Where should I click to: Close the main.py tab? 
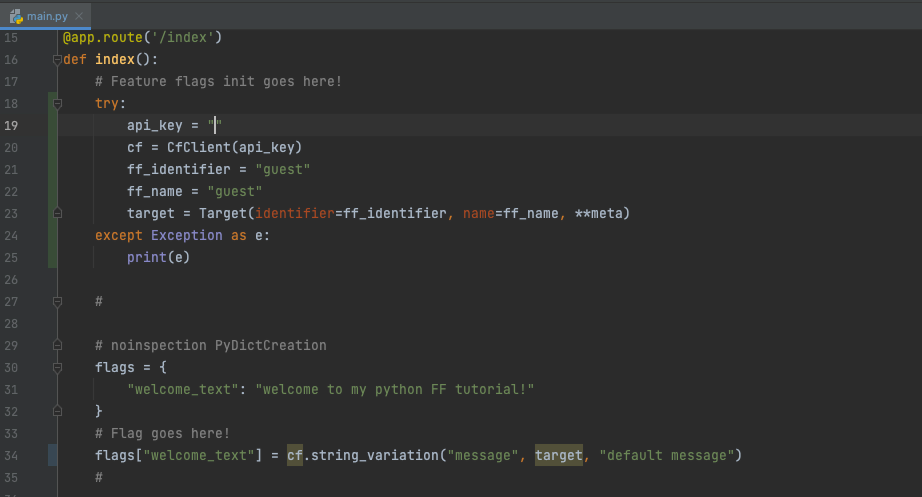pyautogui.click(x=79, y=16)
